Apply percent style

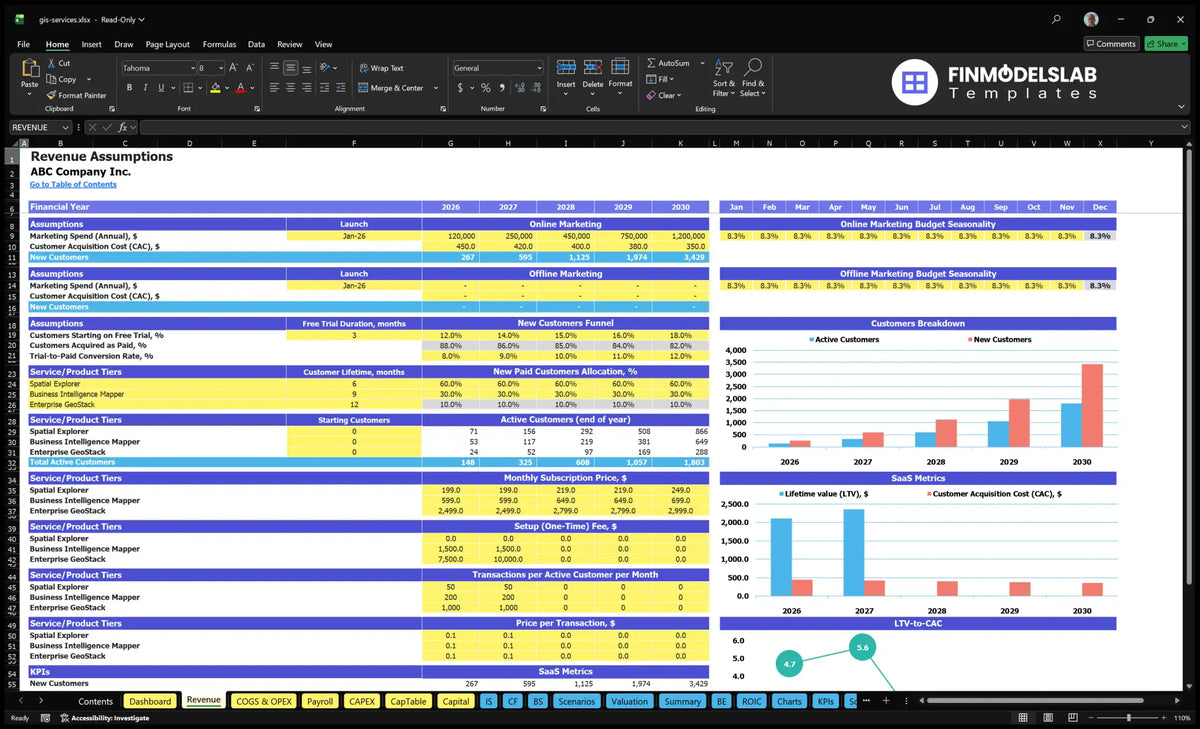pos(486,88)
